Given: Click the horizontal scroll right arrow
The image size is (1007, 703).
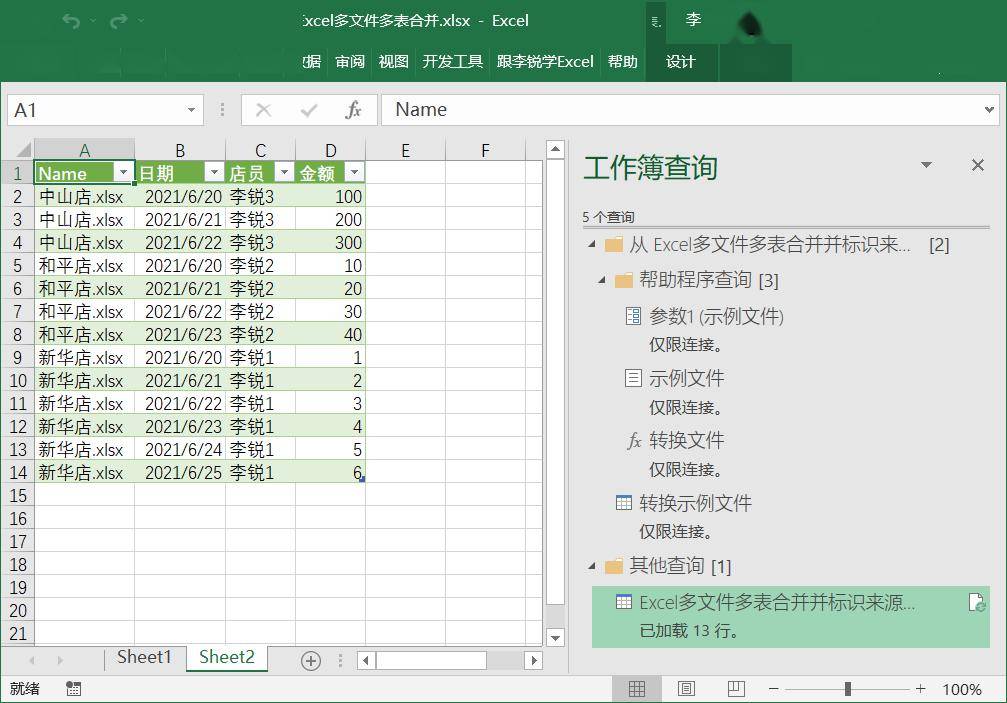Looking at the screenshot, I should tap(533, 661).
